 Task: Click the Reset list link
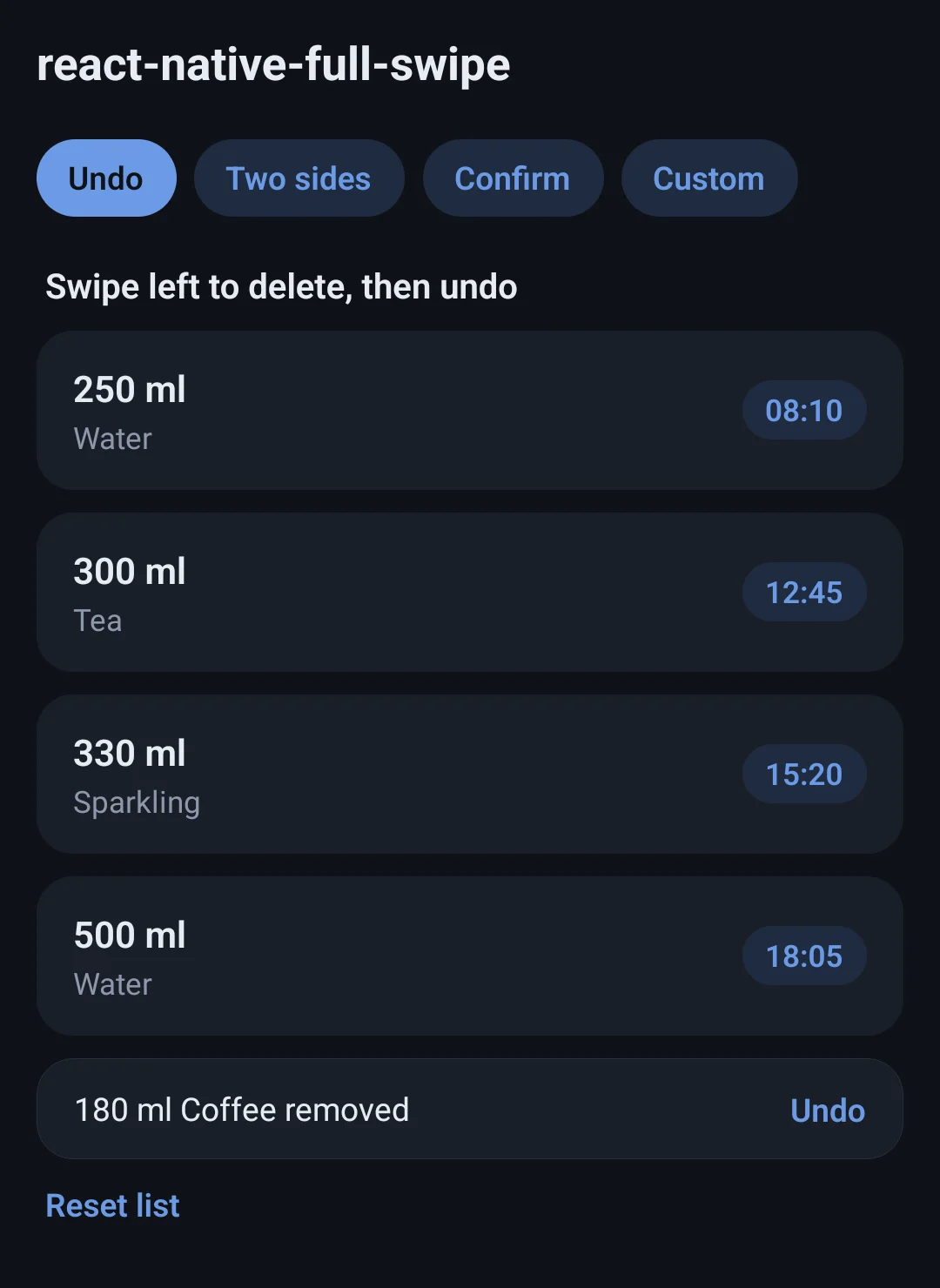112,1205
